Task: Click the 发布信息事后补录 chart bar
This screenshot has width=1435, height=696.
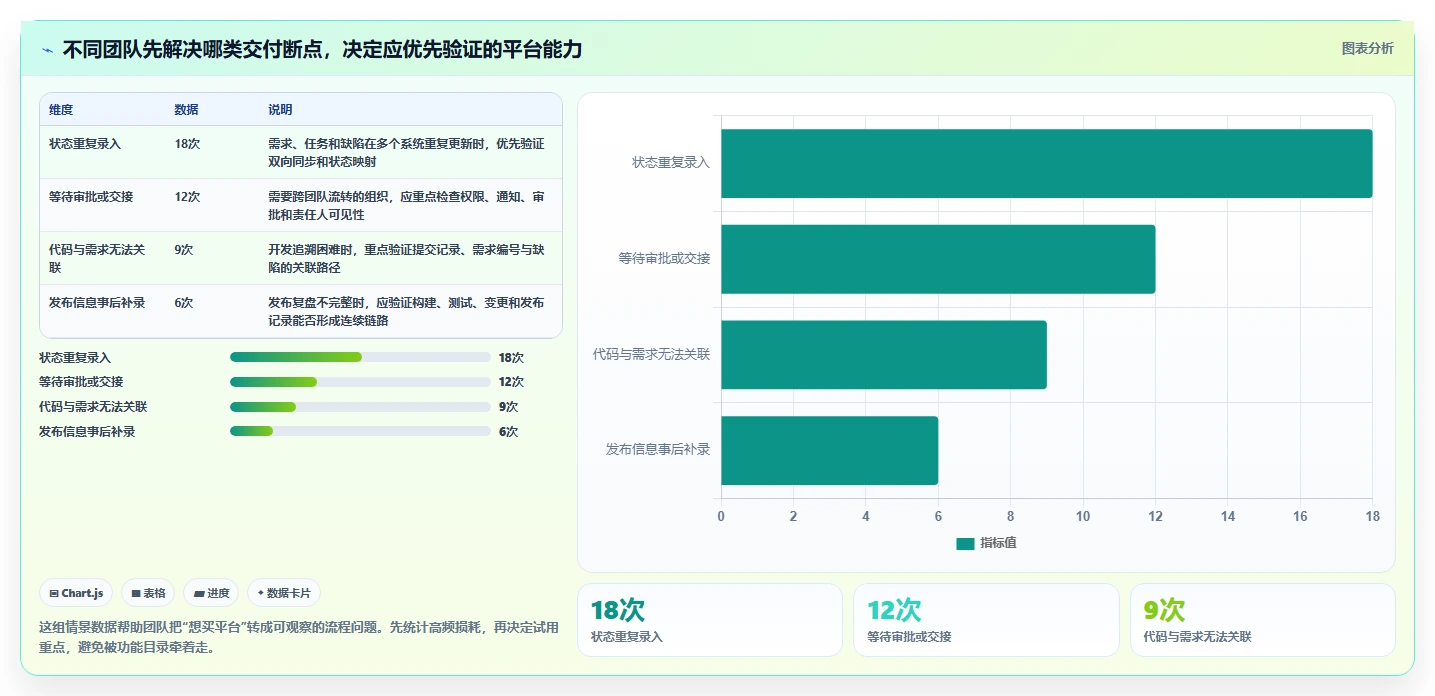Action: pos(829,450)
